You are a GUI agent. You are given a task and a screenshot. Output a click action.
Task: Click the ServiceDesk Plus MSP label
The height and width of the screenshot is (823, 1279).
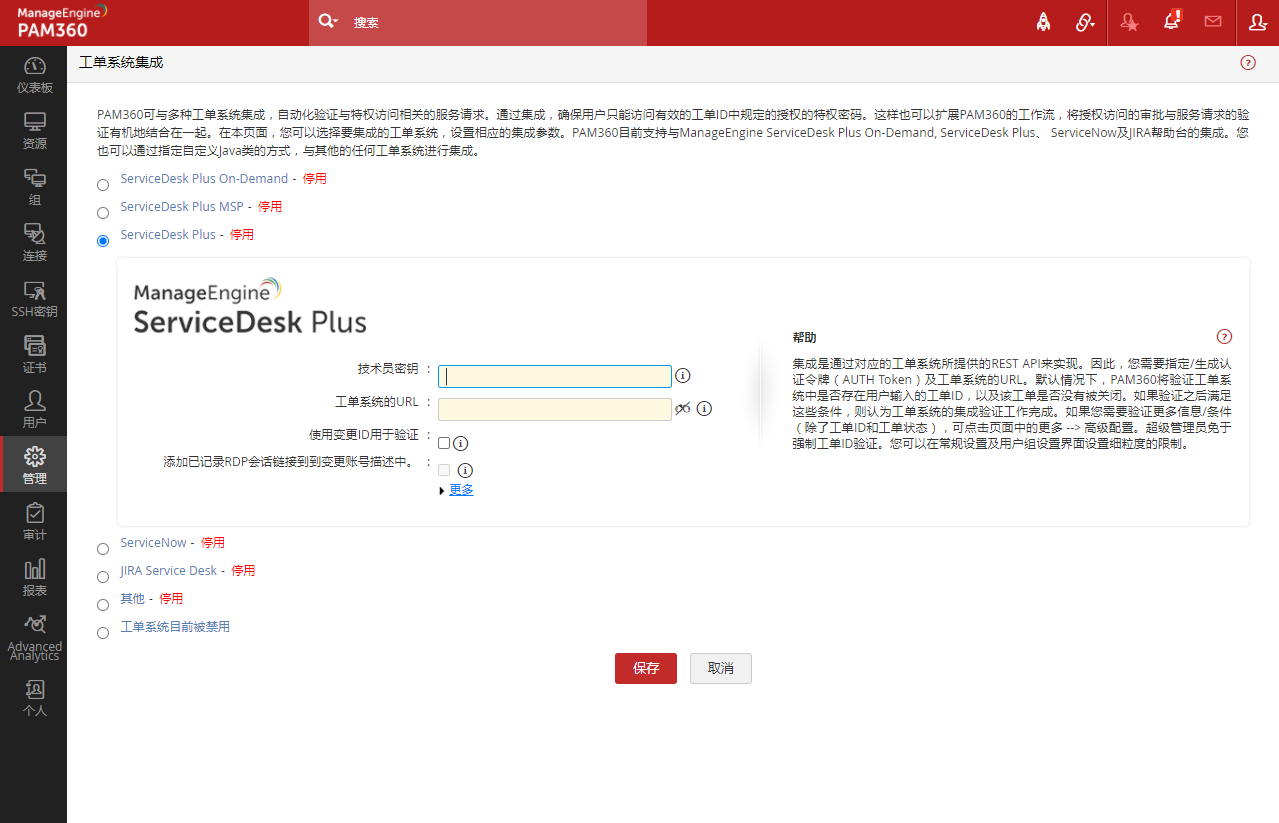(182, 207)
